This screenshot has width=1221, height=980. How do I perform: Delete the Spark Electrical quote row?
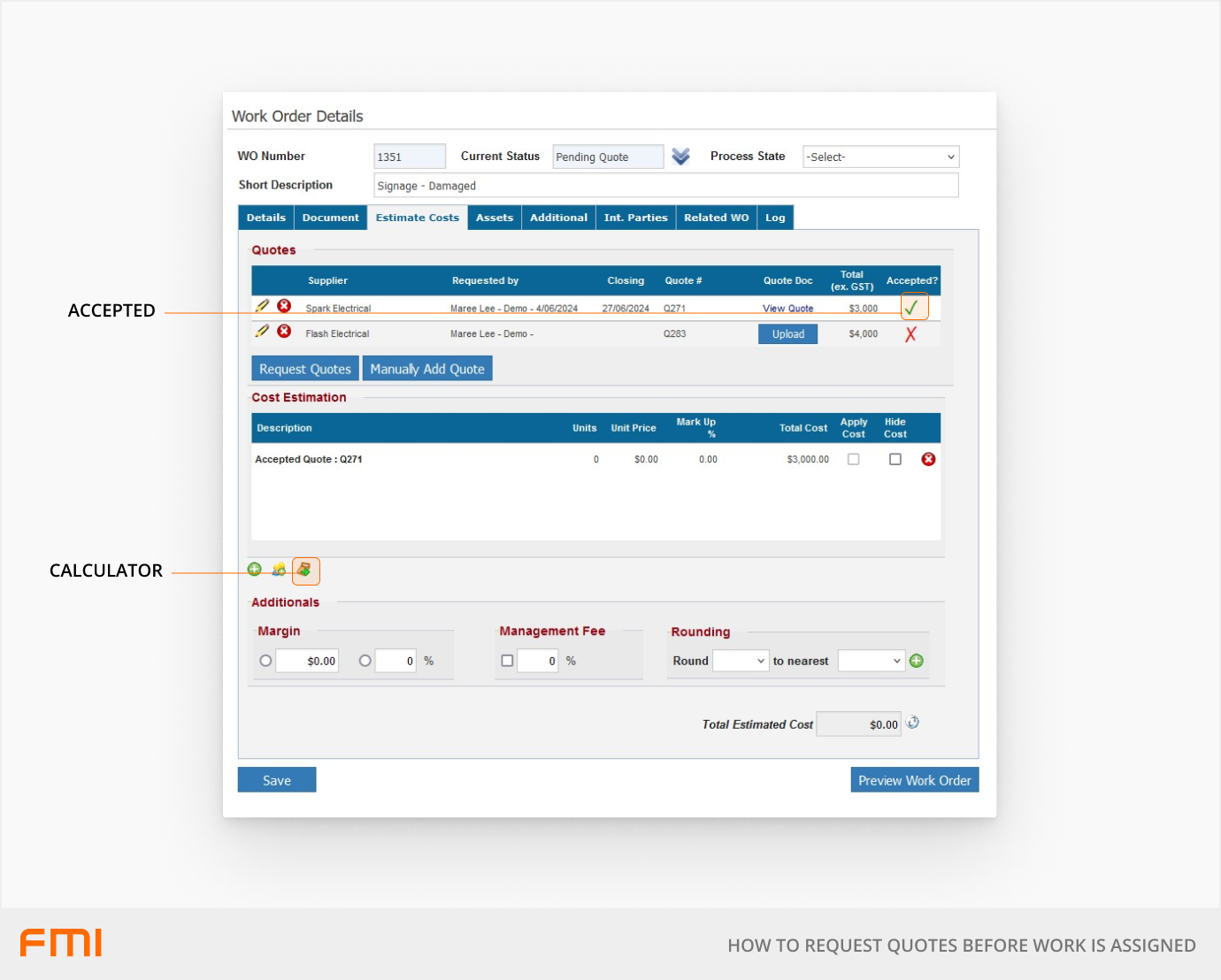pos(284,306)
